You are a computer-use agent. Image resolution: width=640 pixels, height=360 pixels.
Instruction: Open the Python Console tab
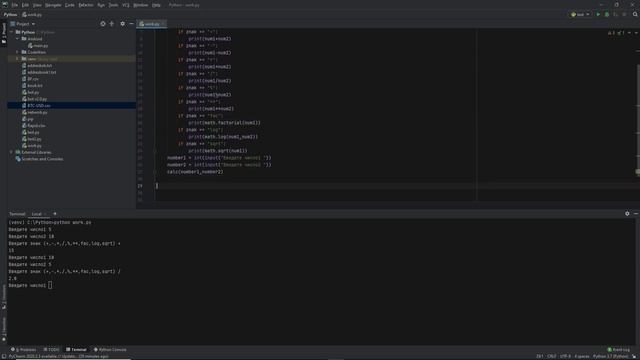tap(110, 350)
